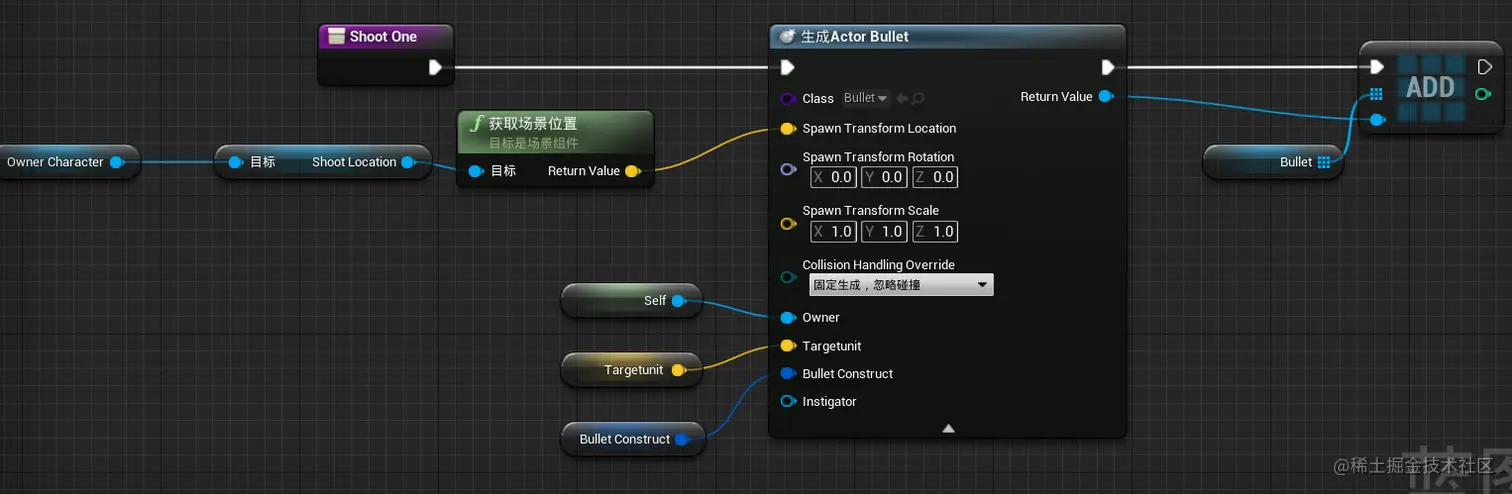This screenshot has width=1512, height=494.
Task: Click the Bullet Construct variable node output pin
Action: click(x=682, y=439)
